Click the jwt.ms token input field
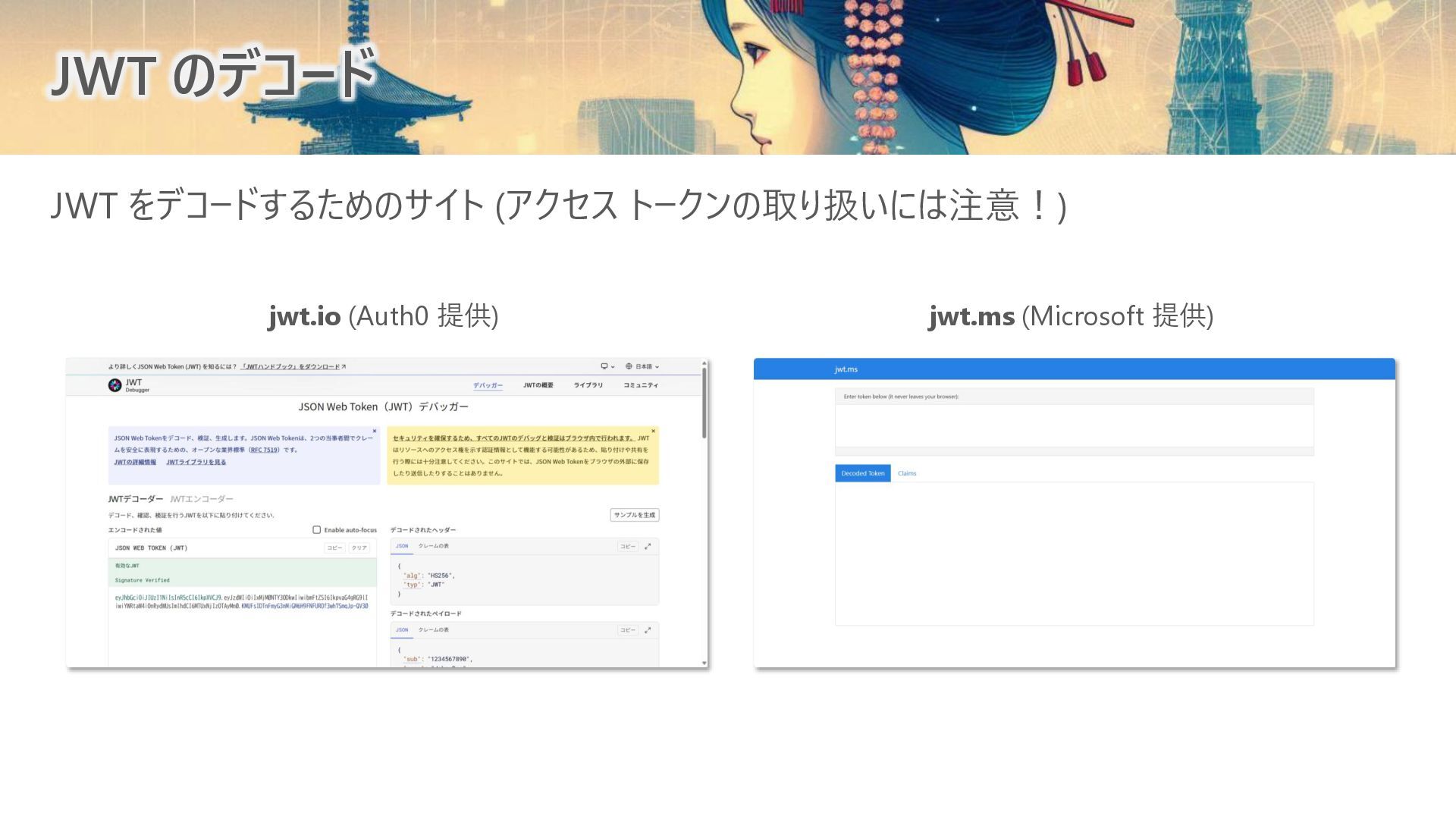 pos(1074,425)
